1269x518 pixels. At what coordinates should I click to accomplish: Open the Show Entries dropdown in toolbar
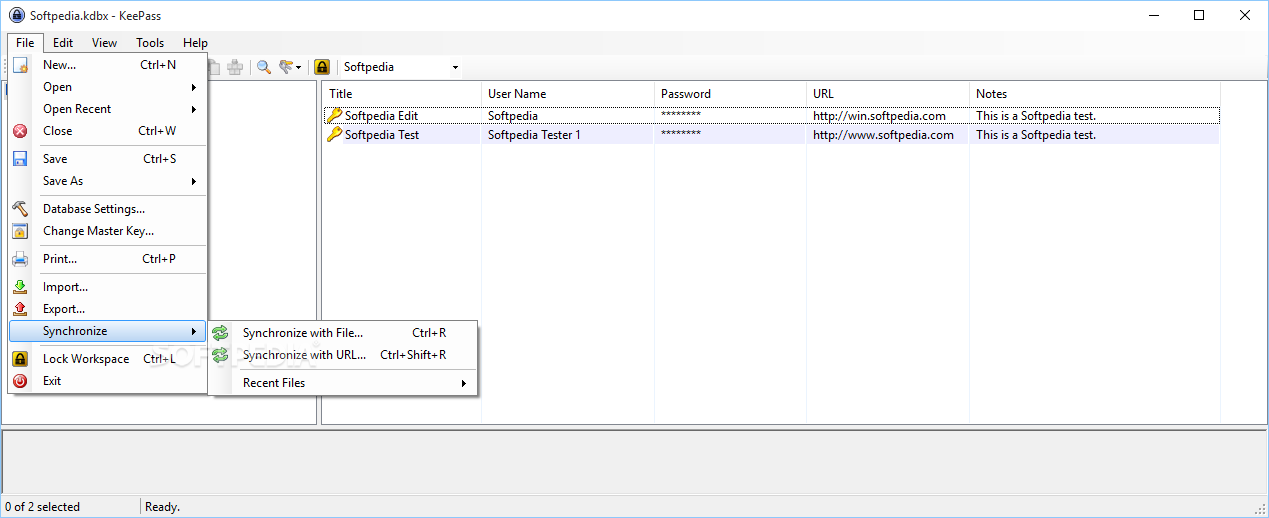291,67
